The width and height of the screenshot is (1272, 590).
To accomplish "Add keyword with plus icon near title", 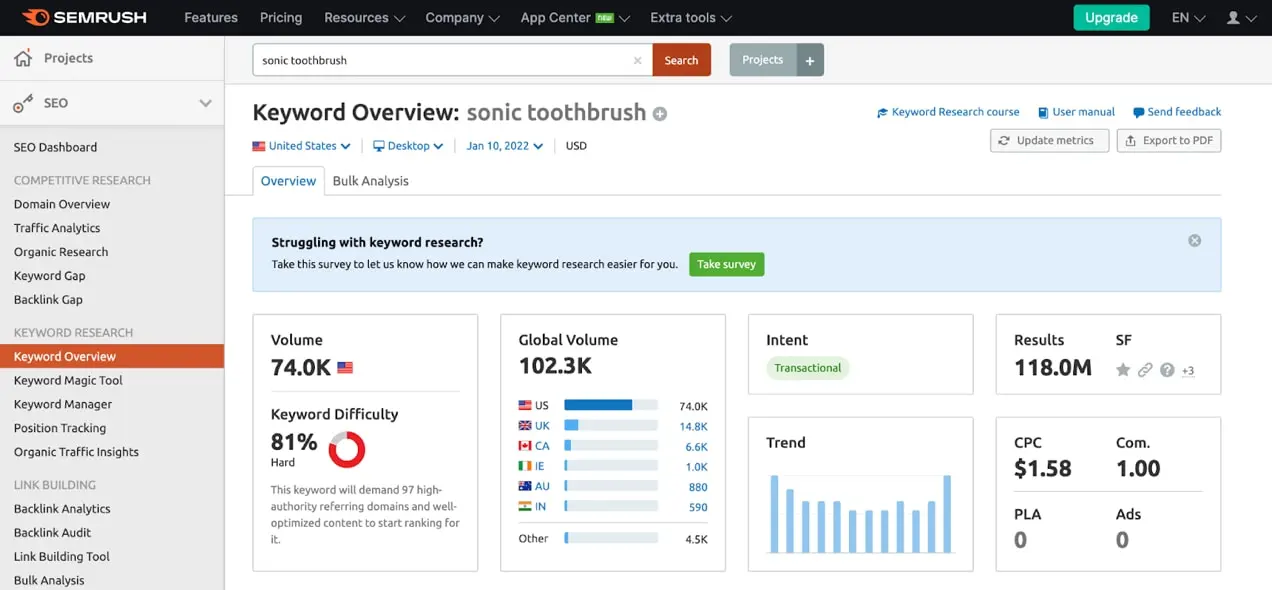I will 660,114.
